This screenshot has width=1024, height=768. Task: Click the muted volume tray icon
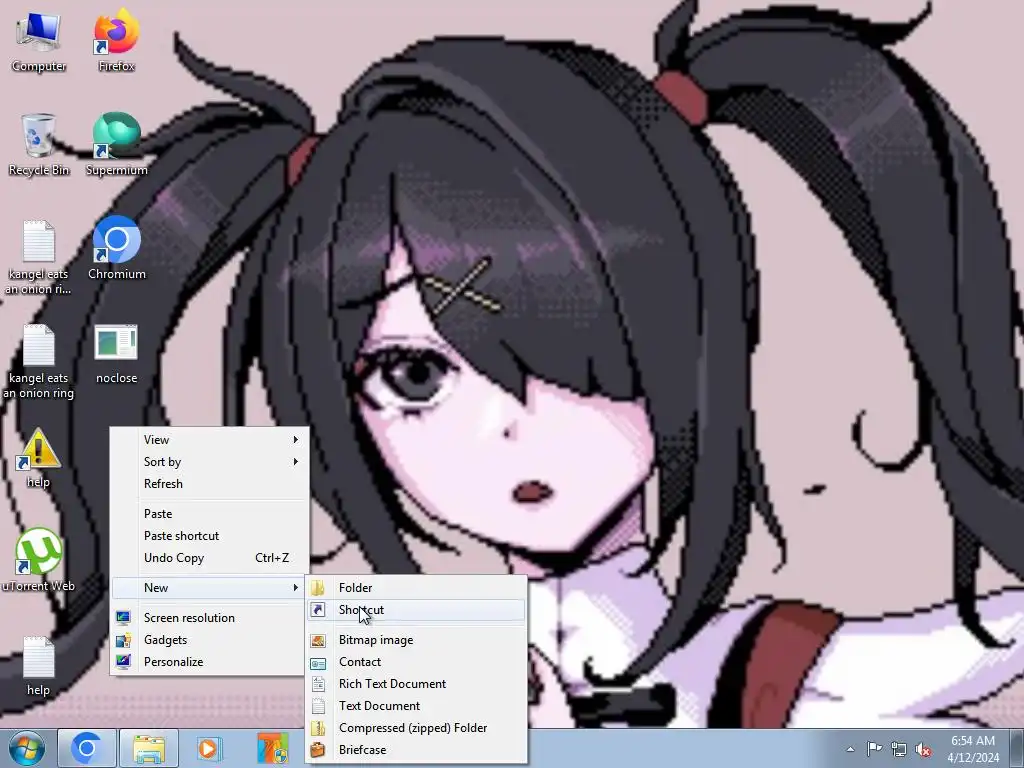(x=923, y=749)
